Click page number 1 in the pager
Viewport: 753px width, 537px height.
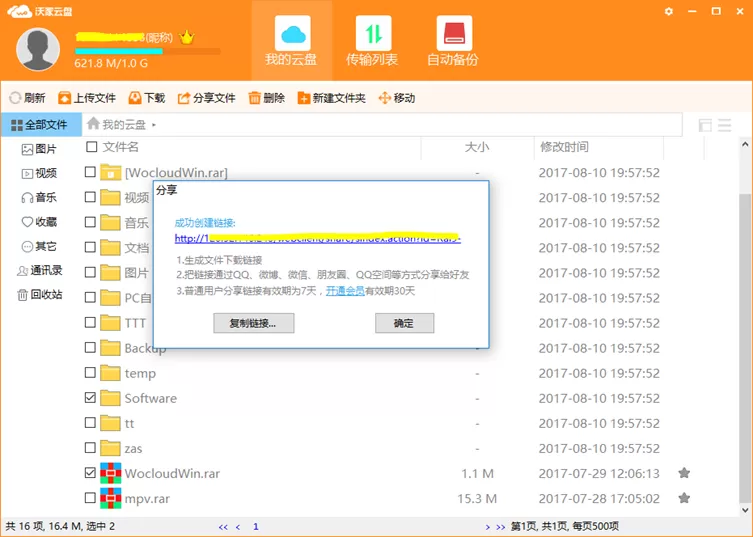coord(256,527)
